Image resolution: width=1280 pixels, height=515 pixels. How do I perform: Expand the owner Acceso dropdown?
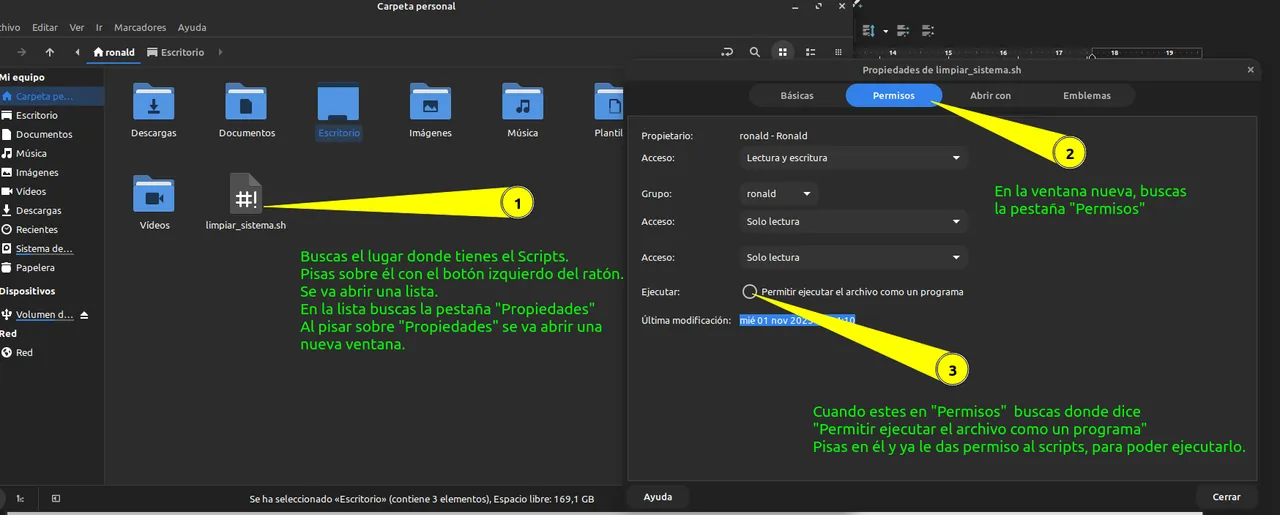coord(854,158)
